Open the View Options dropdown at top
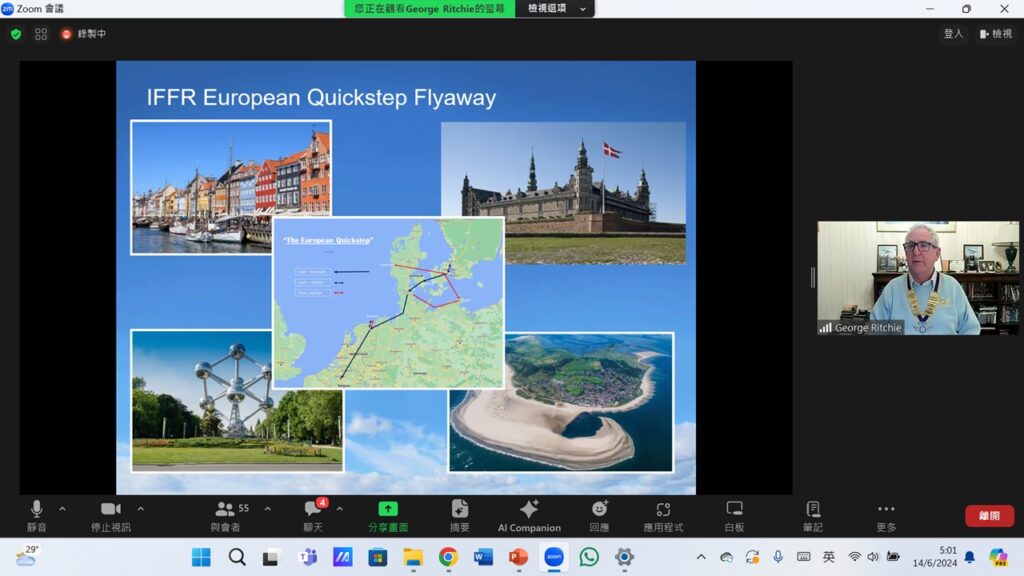The image size is (1024, 576). click(x=554, y=8)
